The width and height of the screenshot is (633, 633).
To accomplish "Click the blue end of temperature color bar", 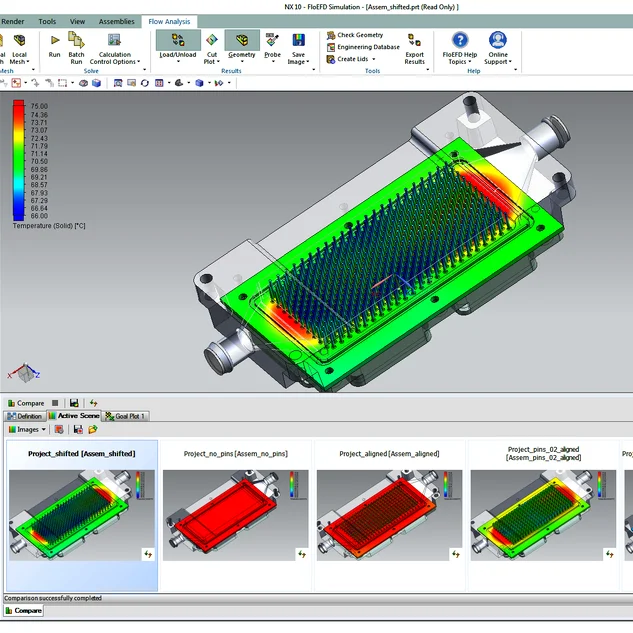I will coord(19,210).
